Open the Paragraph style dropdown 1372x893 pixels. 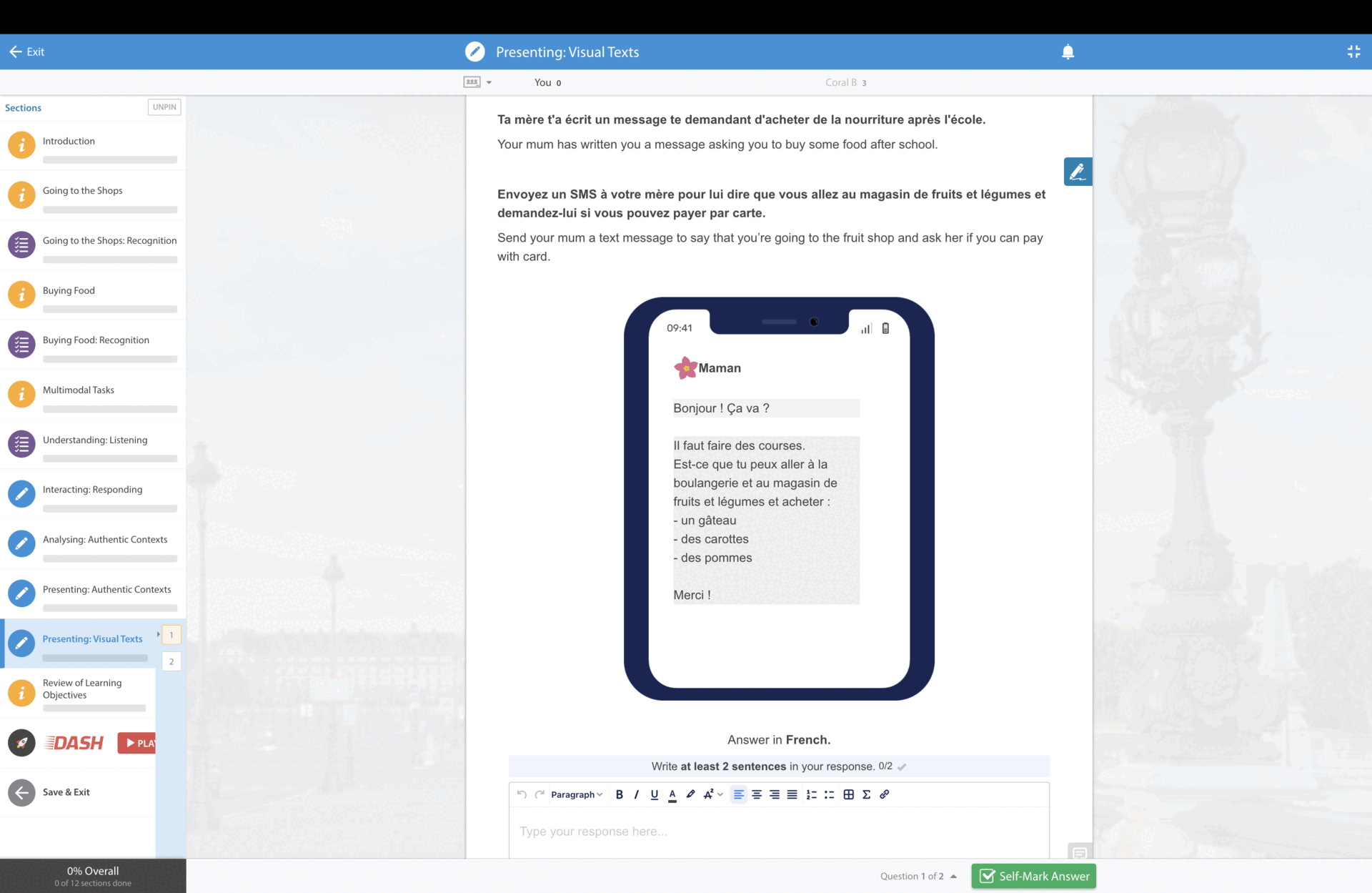(576, 794)
